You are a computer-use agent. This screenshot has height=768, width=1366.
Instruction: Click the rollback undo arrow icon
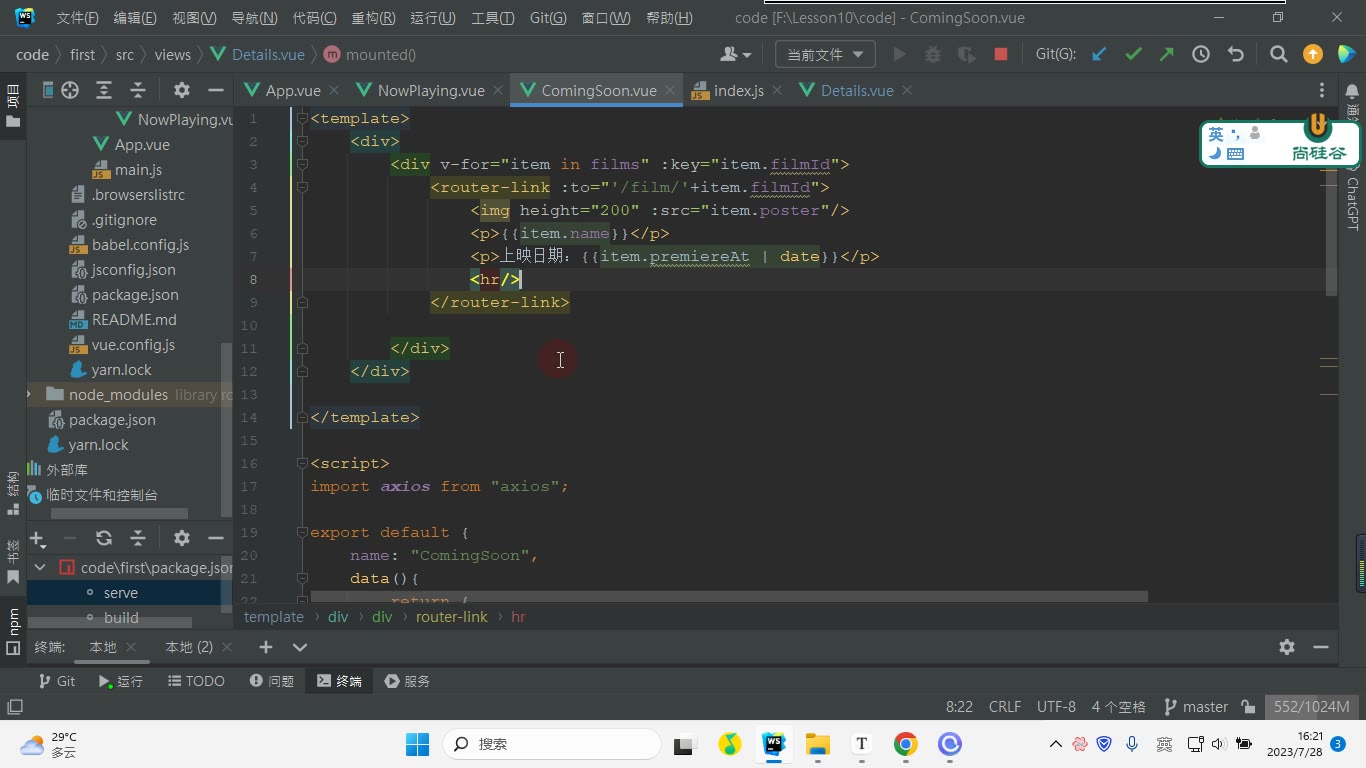click(1236, 55)
